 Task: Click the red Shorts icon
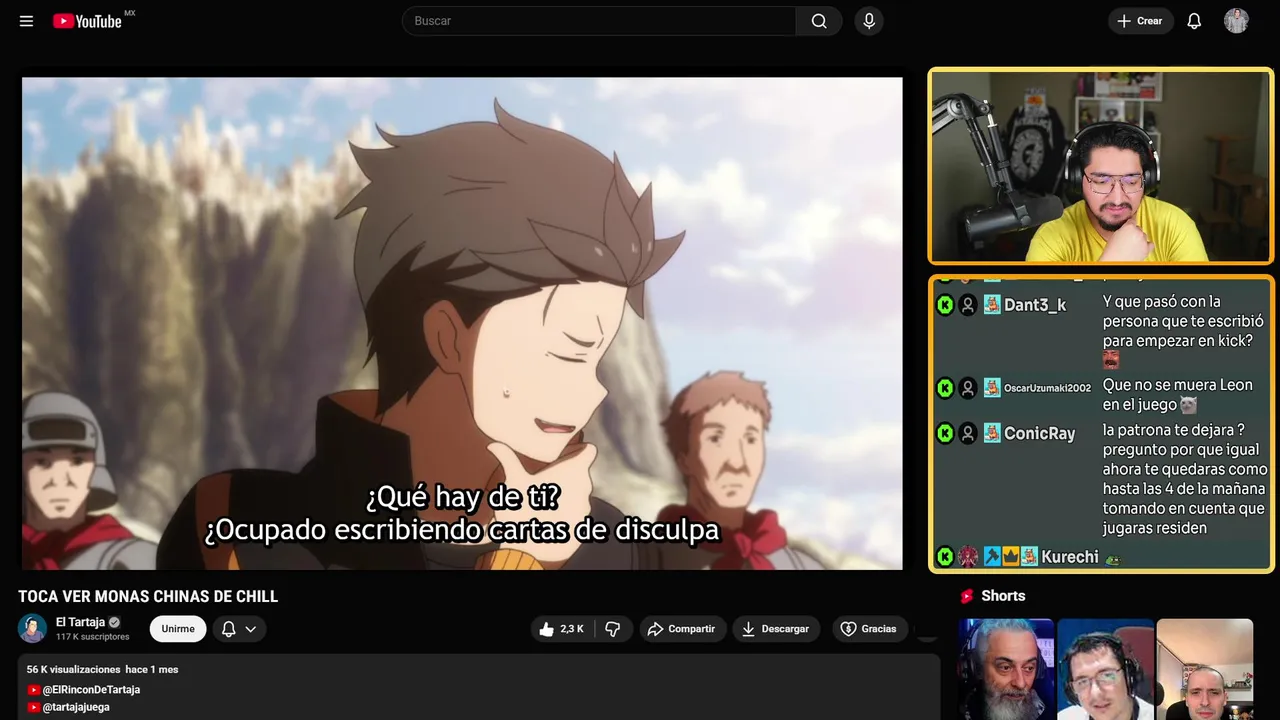coord(967,596)
